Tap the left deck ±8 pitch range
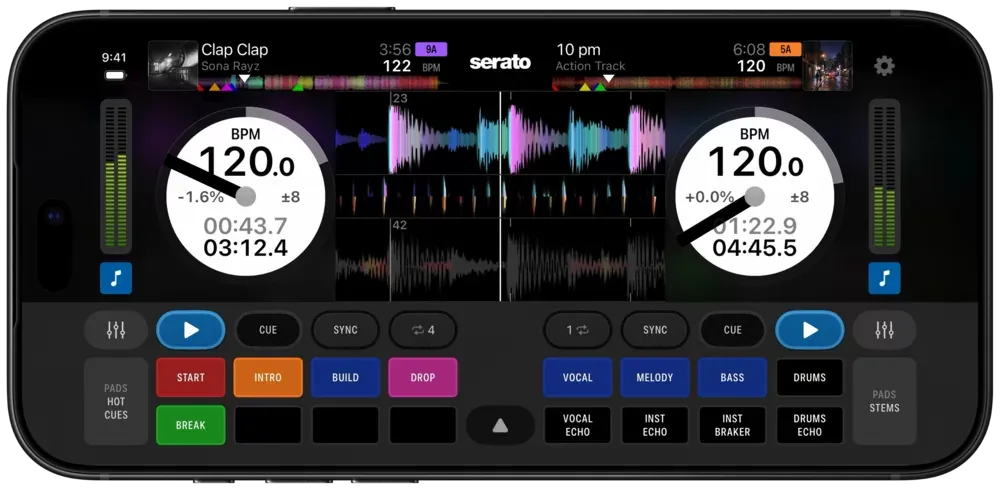The height and width of the screenshot is (490, 1000). (x=291, y=197)
